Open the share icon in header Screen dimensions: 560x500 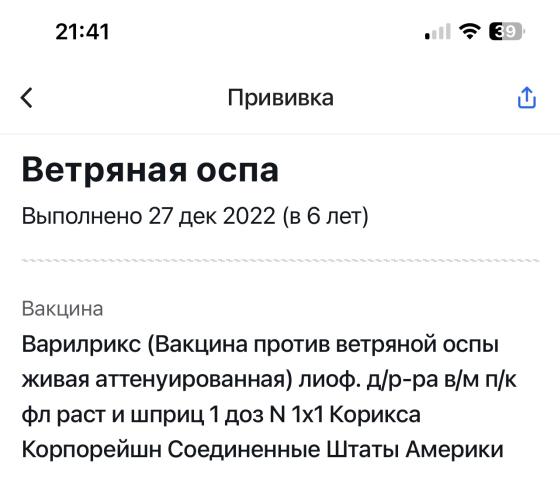tap(527, 97)
